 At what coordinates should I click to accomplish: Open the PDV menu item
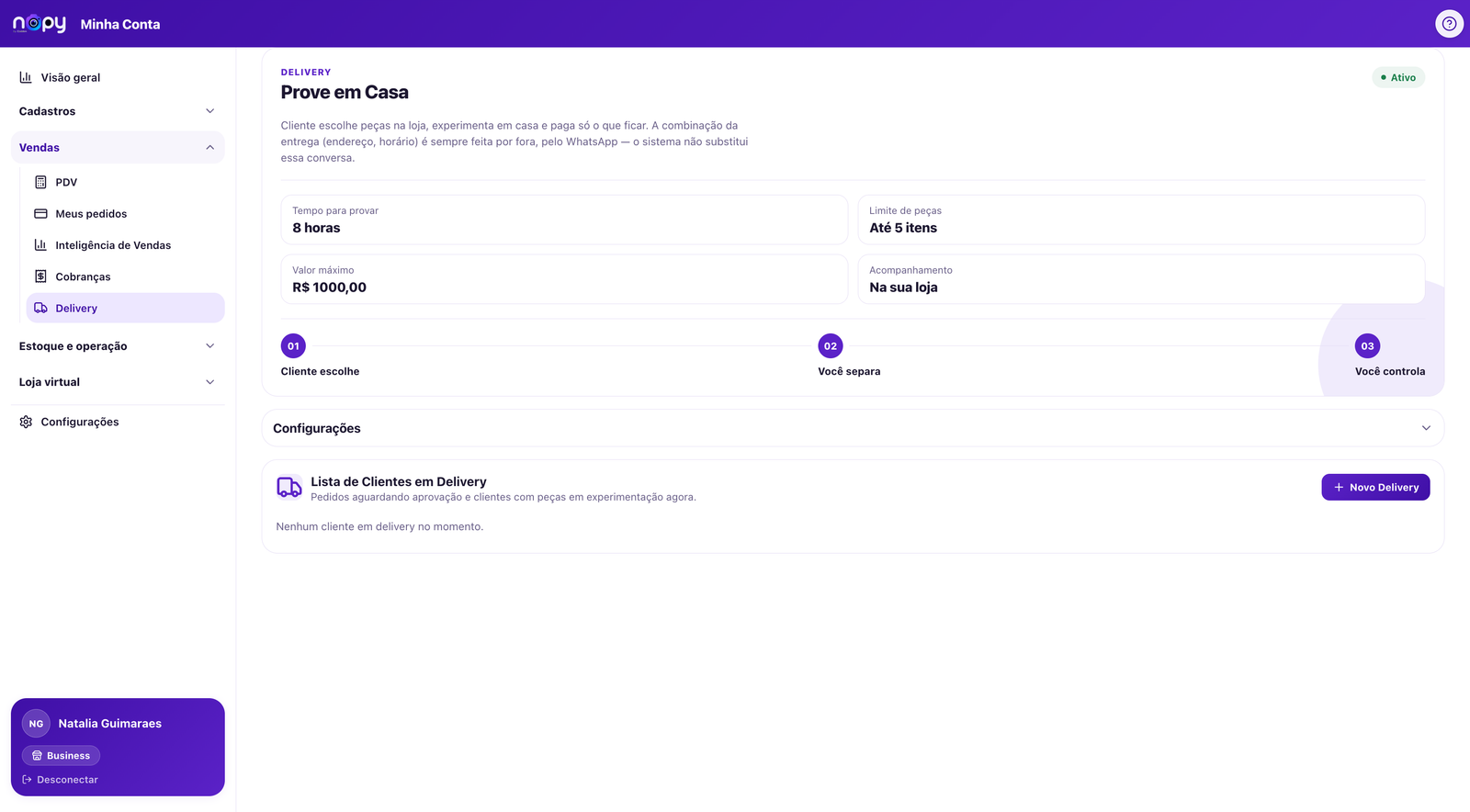[x=125, y=182]
